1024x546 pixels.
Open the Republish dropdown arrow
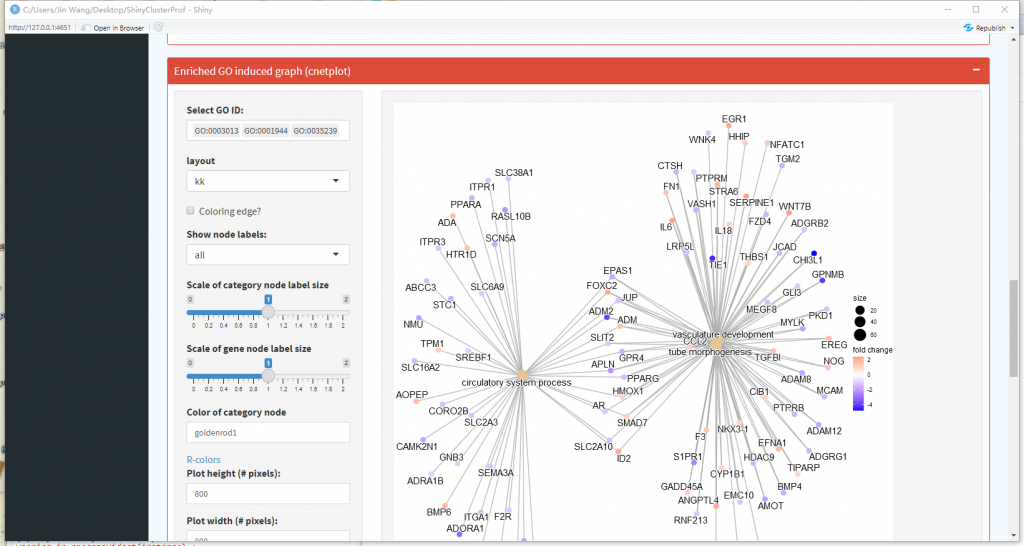click(x=1013, y=28)
